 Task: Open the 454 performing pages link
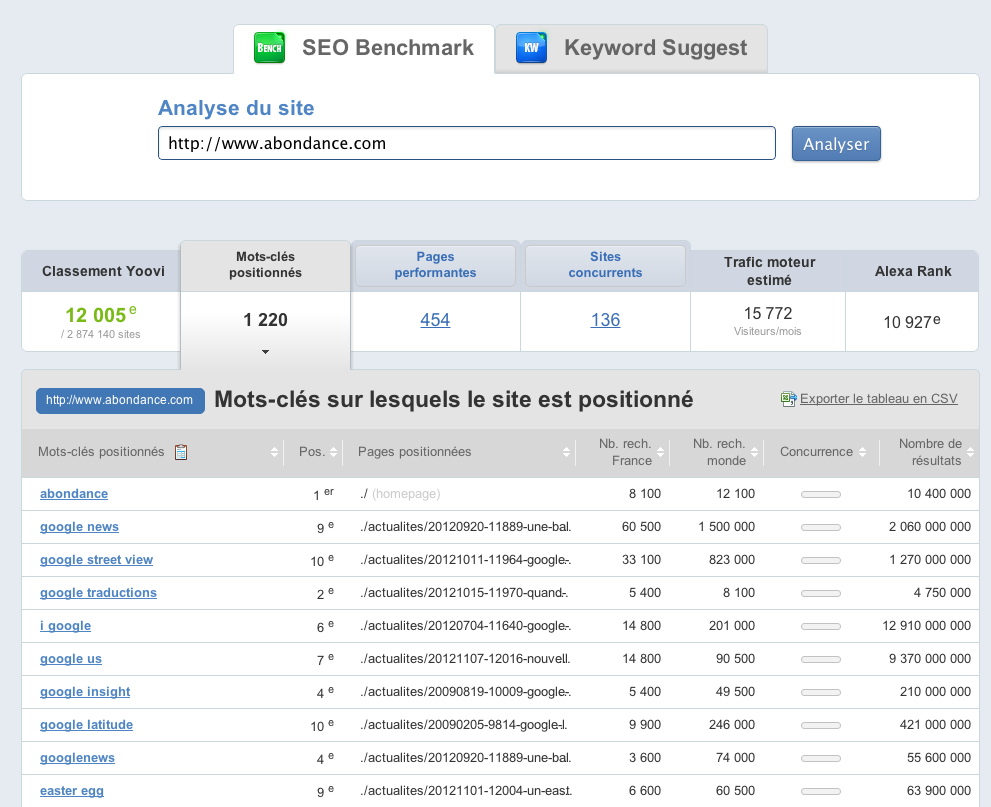click(435, 320)
